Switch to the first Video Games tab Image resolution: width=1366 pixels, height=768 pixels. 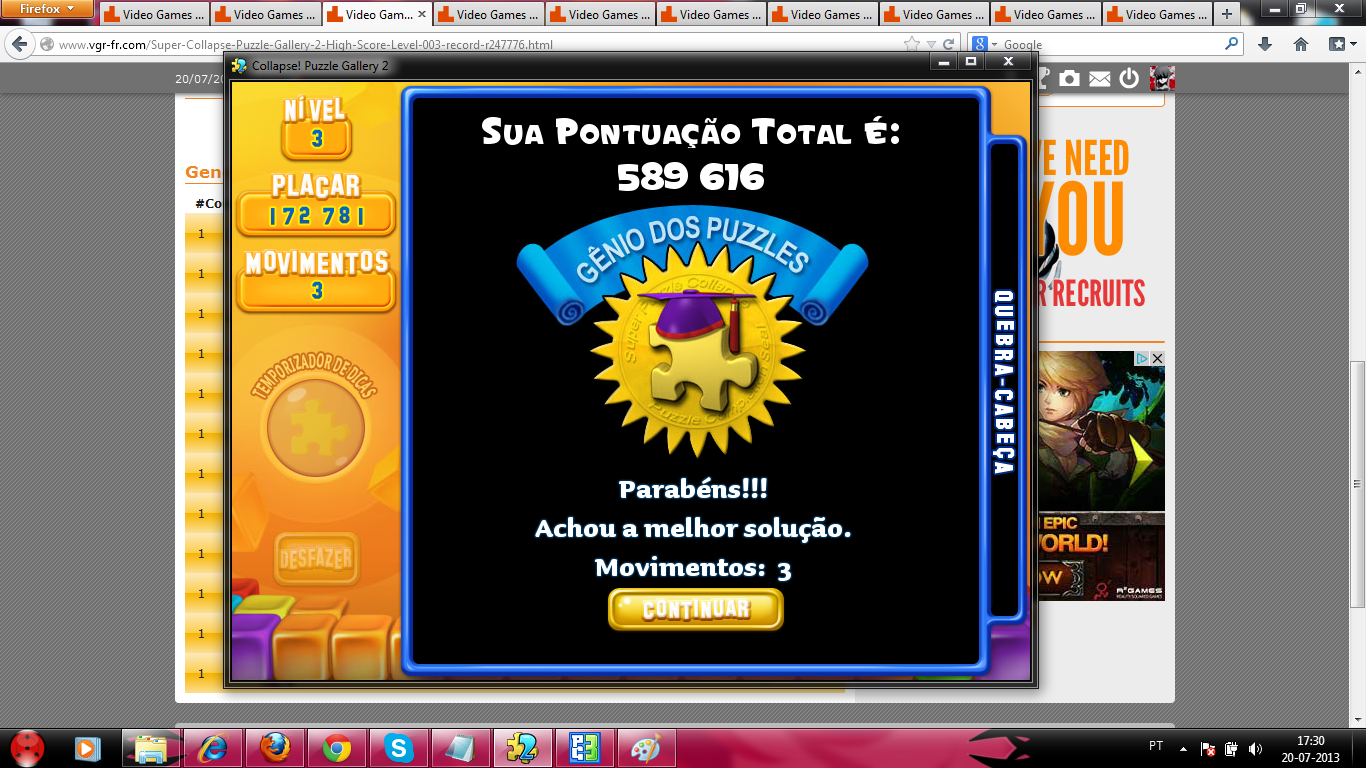click(x=154, y=15)
